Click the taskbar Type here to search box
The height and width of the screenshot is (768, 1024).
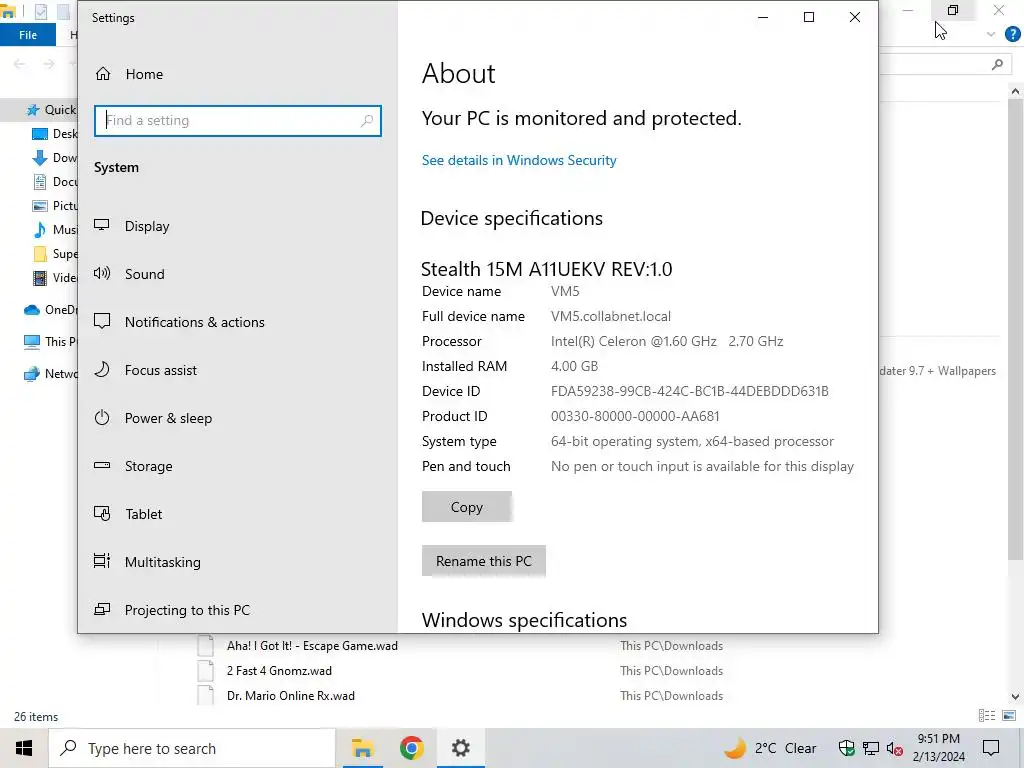click(x=191, y=748)
